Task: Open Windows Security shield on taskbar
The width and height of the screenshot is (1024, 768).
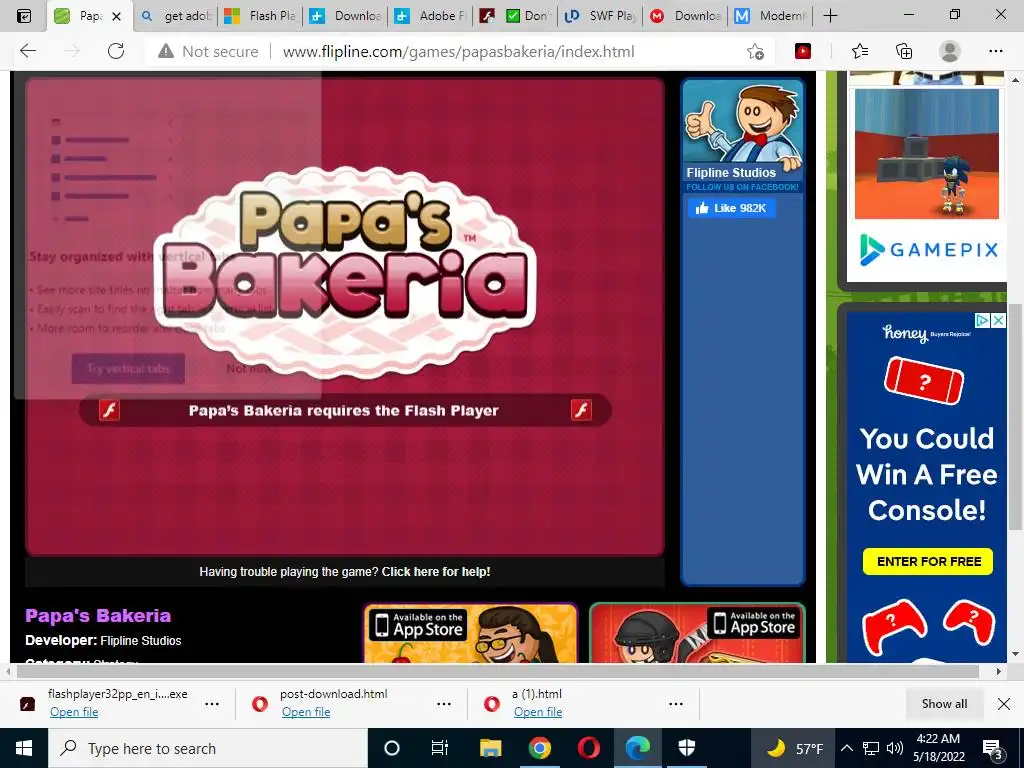Action: [x=686, y=748]
